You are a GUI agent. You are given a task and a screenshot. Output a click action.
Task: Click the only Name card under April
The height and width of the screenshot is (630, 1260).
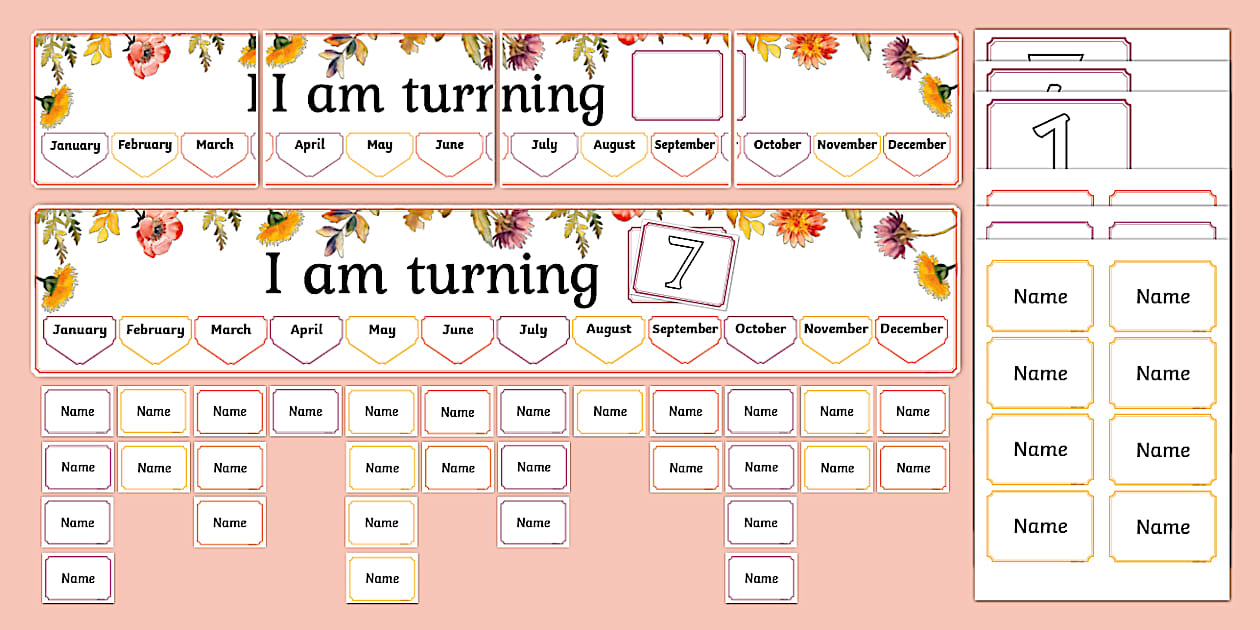click(306, 411)
